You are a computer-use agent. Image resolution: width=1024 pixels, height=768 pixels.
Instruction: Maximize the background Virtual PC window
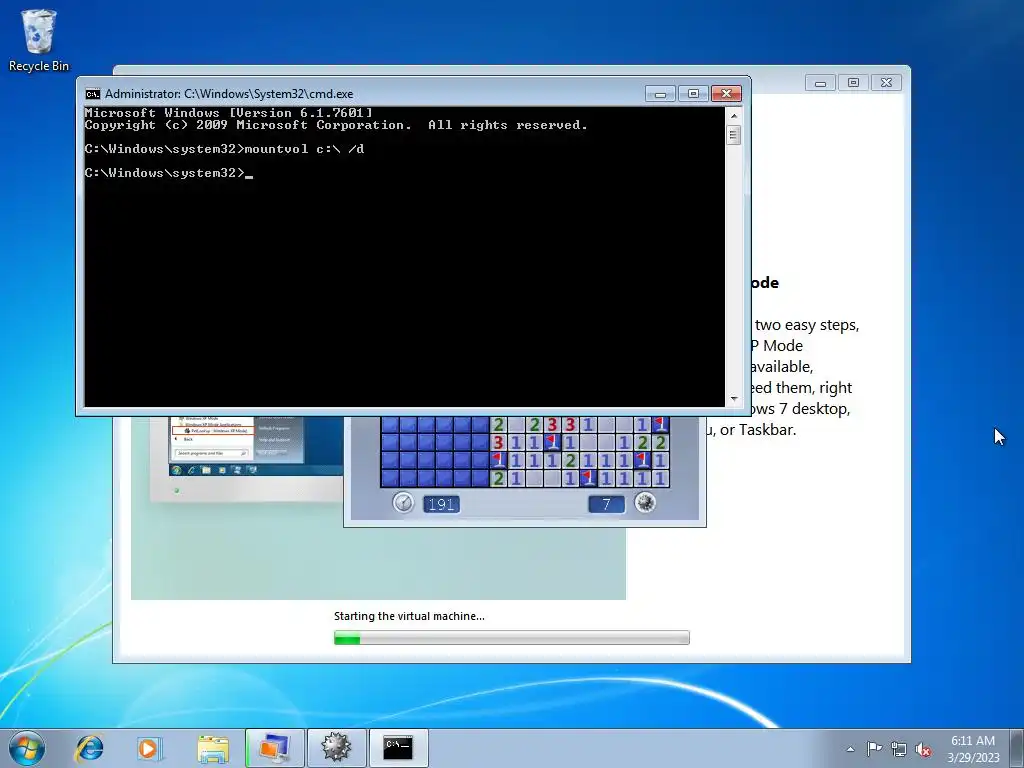853,83
